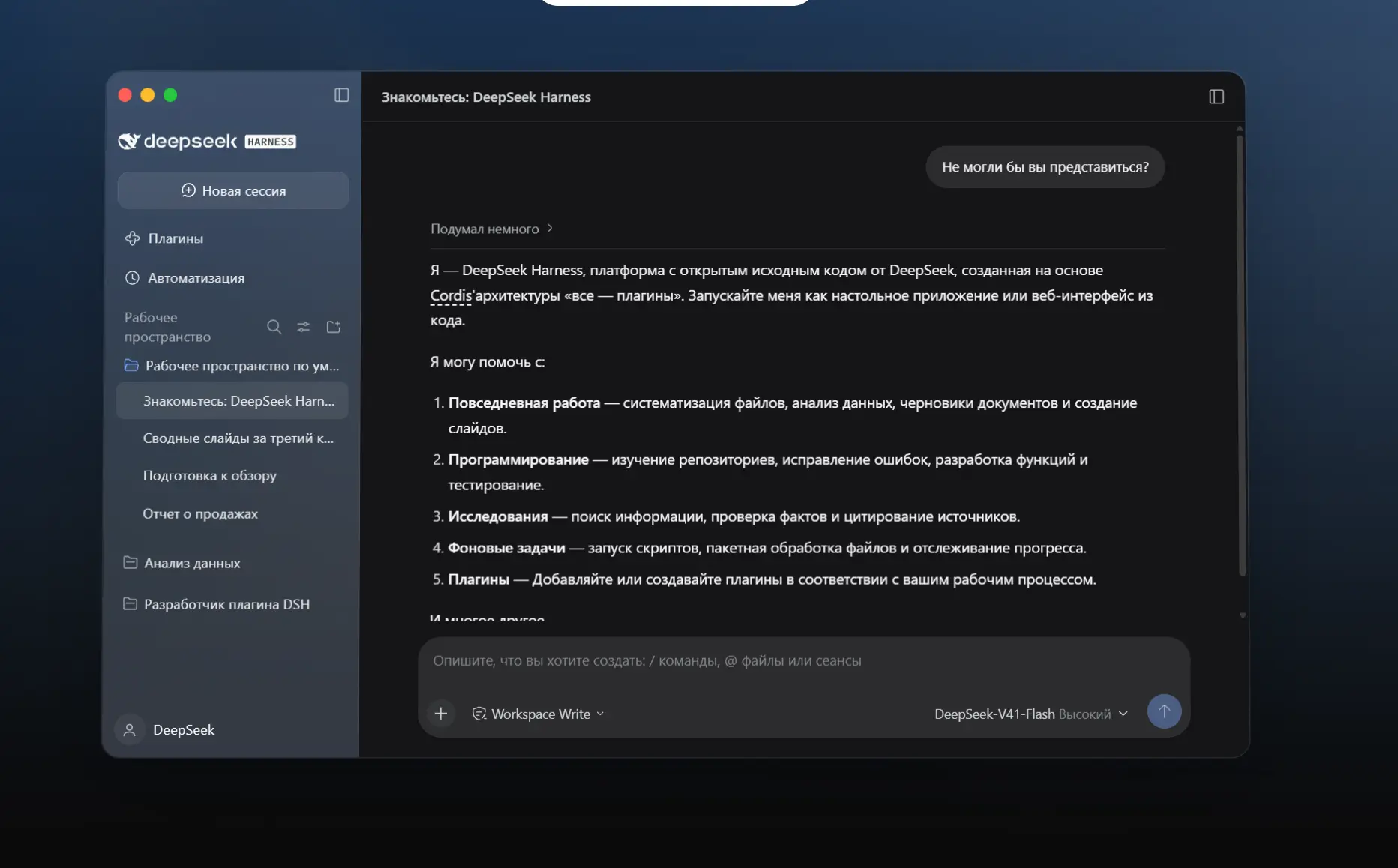This screenshot has width=1398, height=868.
Task: Click the Высокий effort label
Action: pos(1084,714)
